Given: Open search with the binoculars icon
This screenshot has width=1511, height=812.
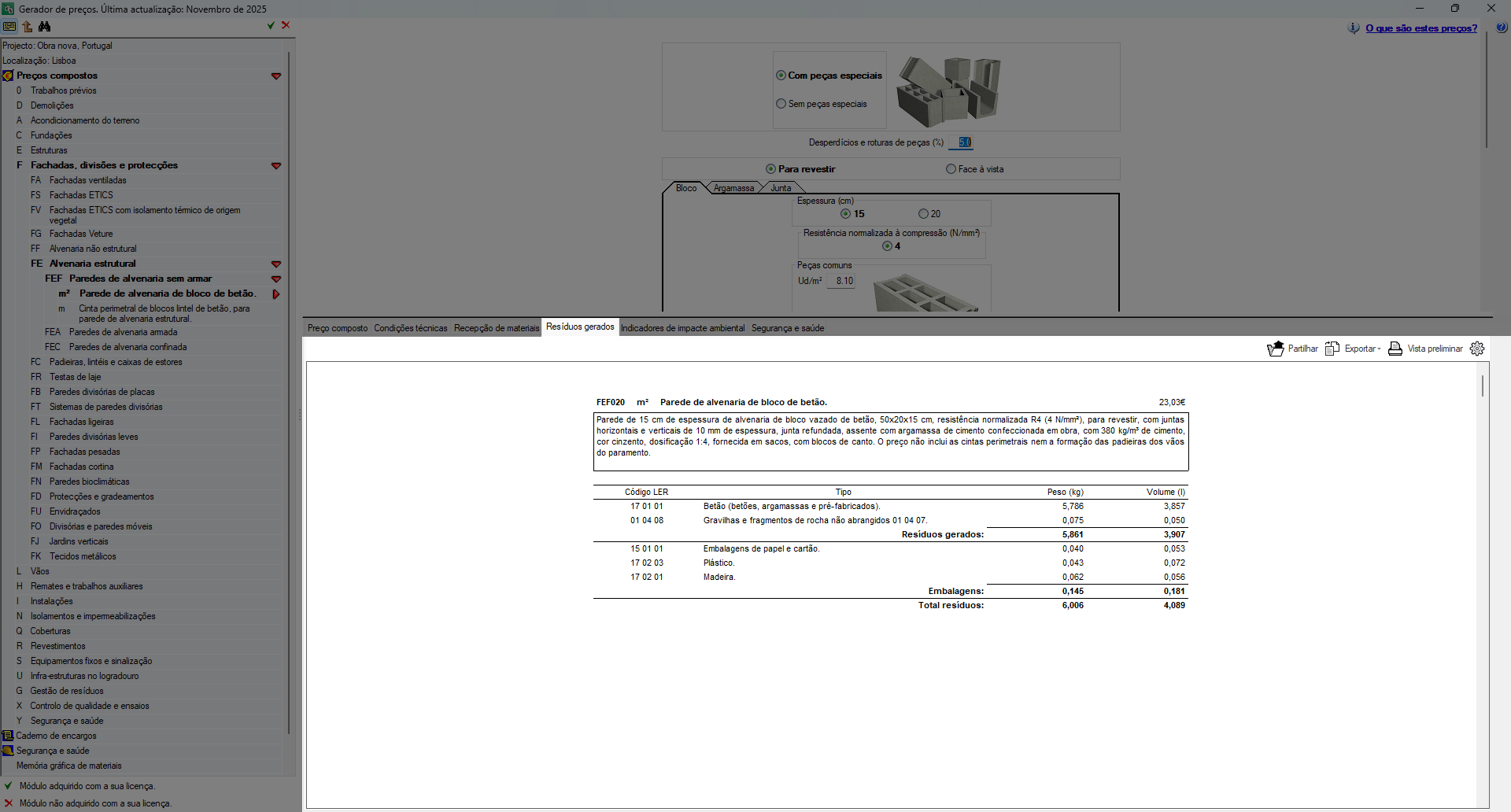Looking at the screenshot, I should coord(45,26).
